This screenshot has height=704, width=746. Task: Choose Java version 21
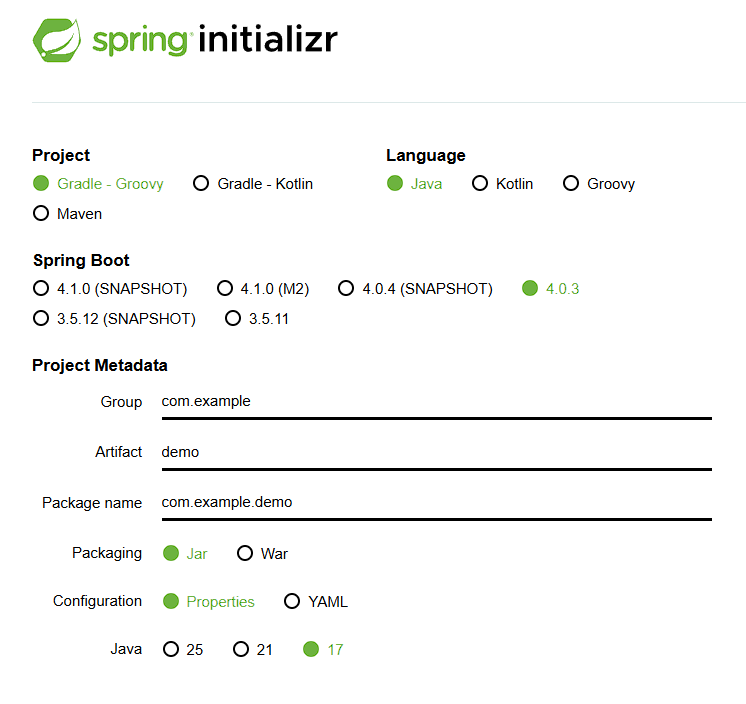[241, 650]
